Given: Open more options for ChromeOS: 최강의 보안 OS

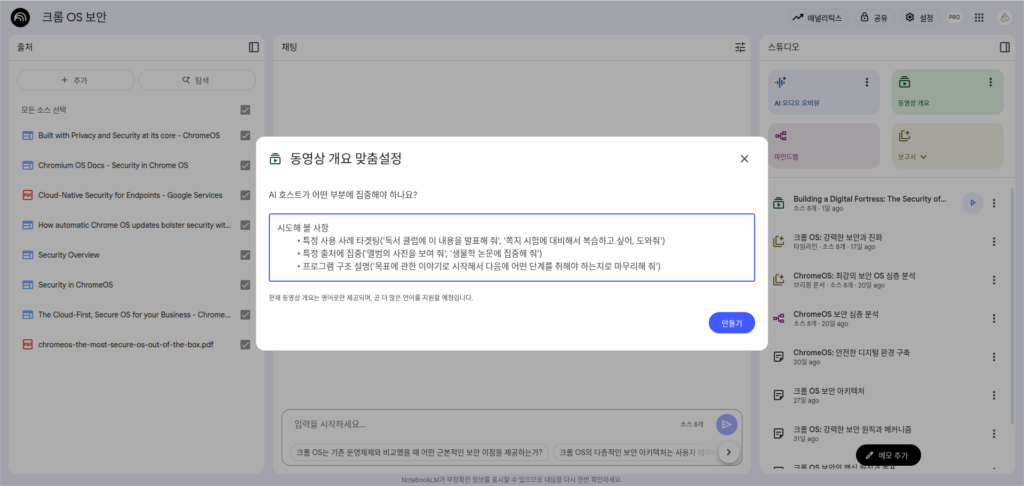Looking at the screenshot, I should (994, 280).
